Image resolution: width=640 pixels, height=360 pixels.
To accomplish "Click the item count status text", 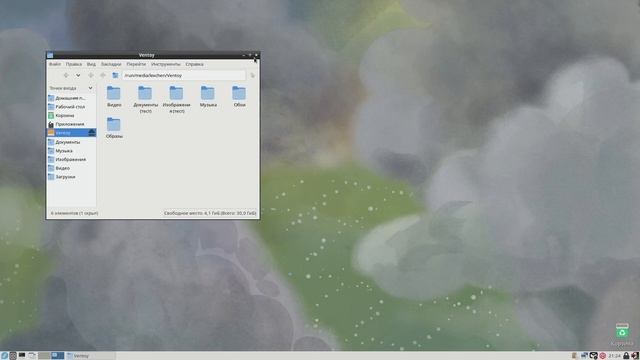I will click(x=74, y=213).
